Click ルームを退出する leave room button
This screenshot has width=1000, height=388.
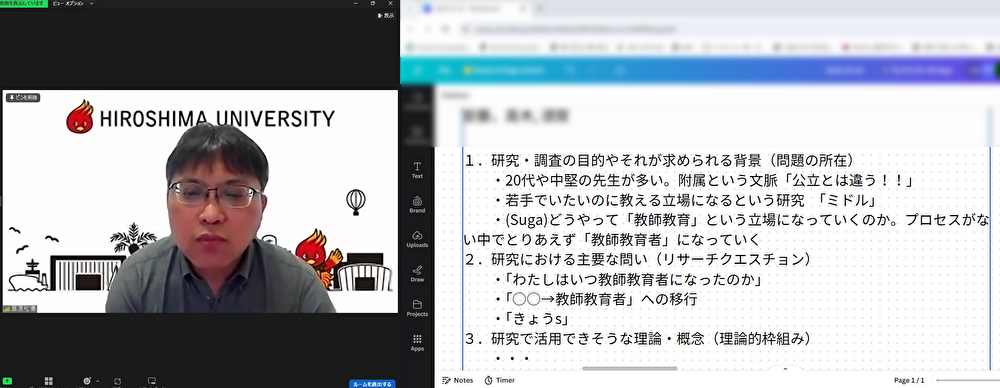(372, 384)
